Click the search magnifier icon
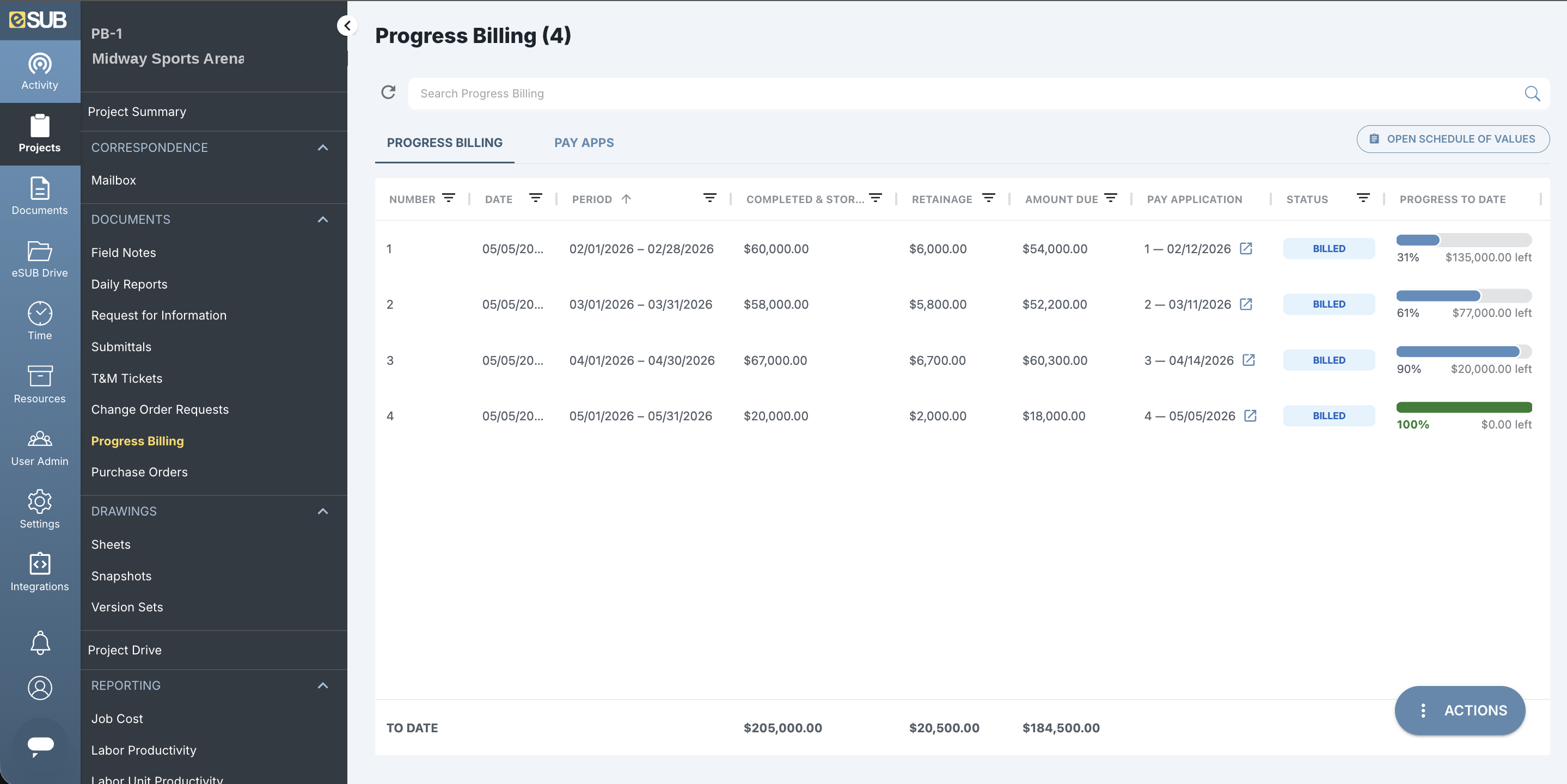1567x784 pixels. pos(1532,93)
